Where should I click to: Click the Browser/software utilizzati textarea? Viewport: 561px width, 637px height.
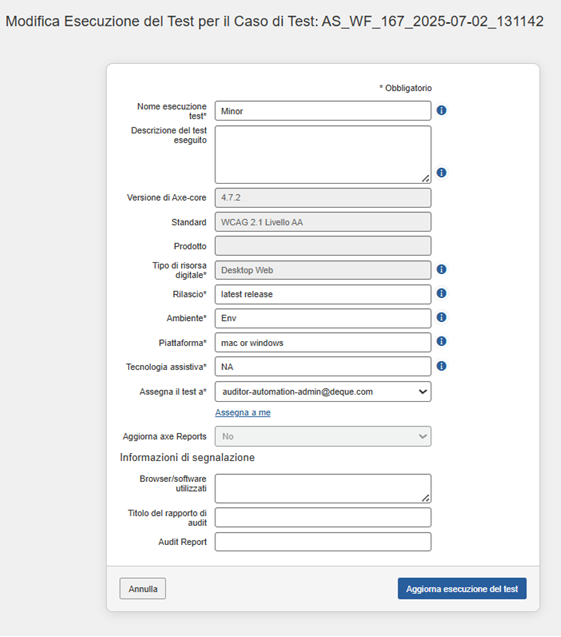point(323,488)
